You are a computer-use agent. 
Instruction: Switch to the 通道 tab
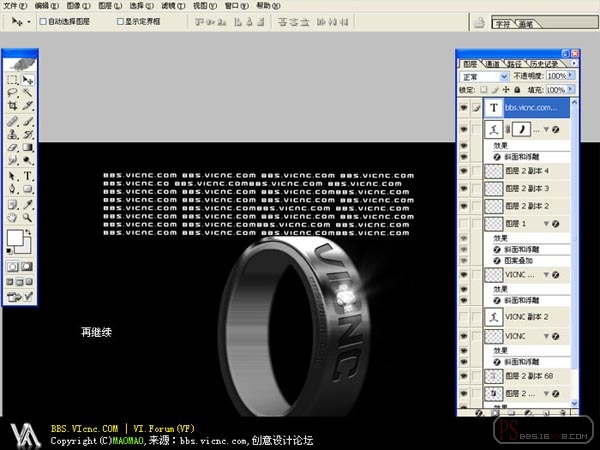point(493,64)
